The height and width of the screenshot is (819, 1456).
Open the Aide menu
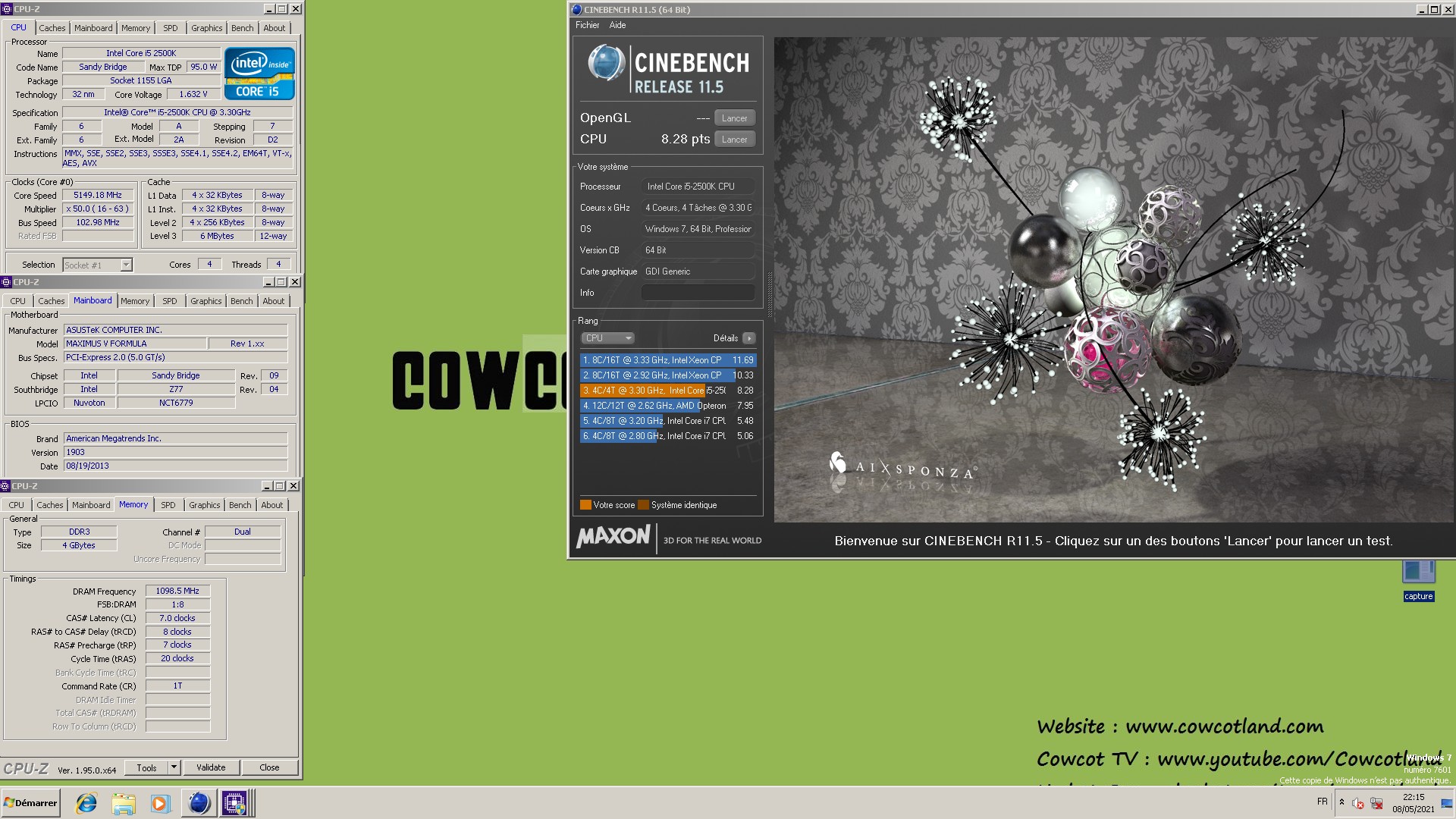pos(617,25)
